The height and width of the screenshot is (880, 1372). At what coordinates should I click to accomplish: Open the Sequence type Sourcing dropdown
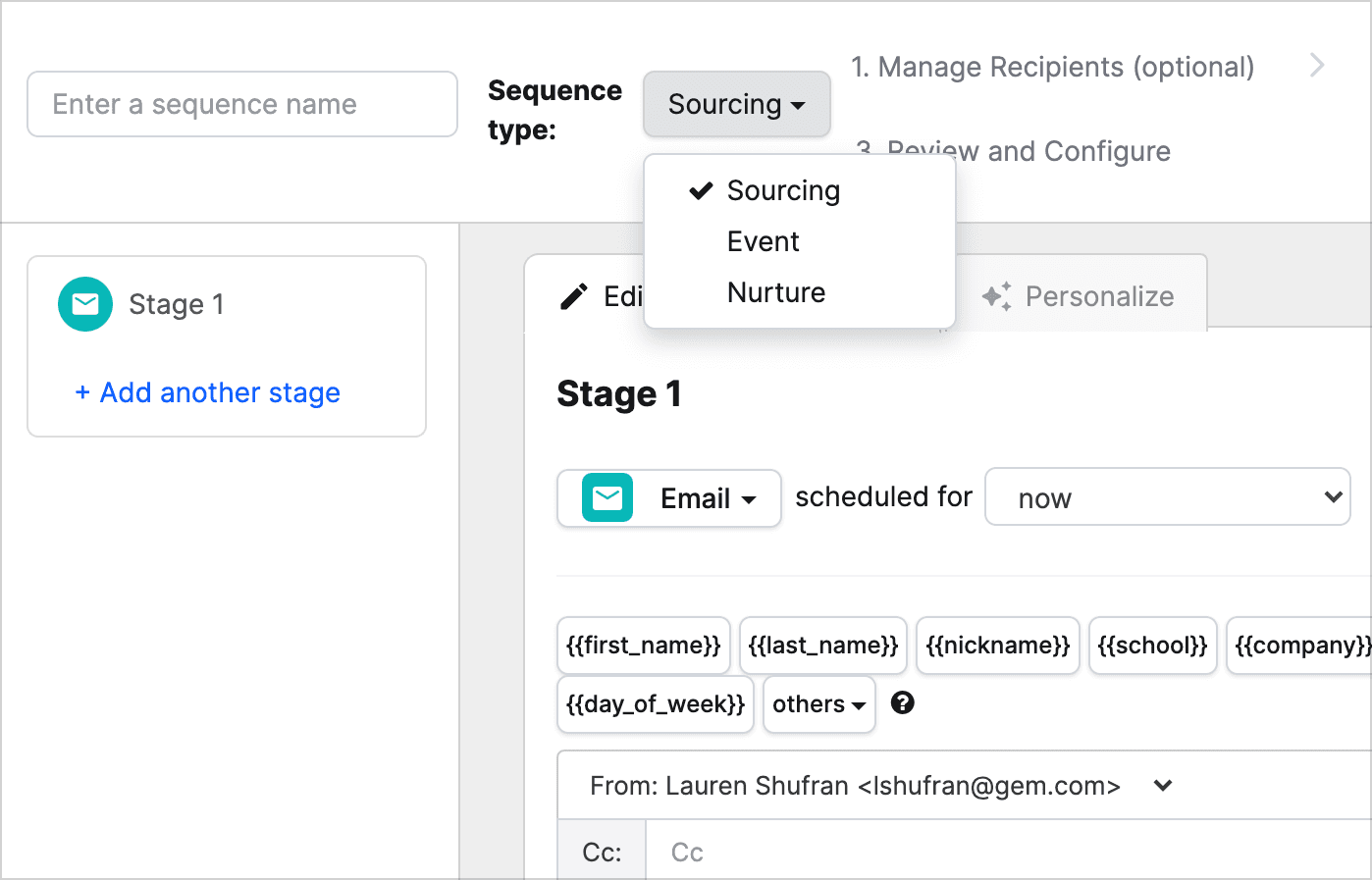tap(736, 104)
